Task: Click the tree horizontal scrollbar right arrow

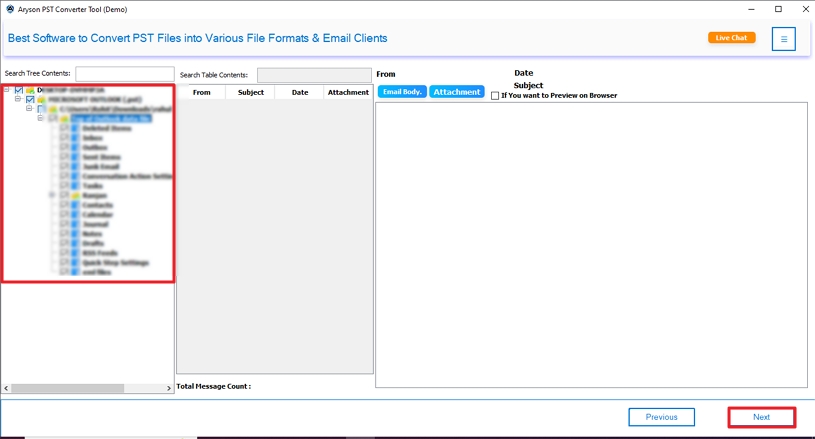Action: tap(169, 388)
